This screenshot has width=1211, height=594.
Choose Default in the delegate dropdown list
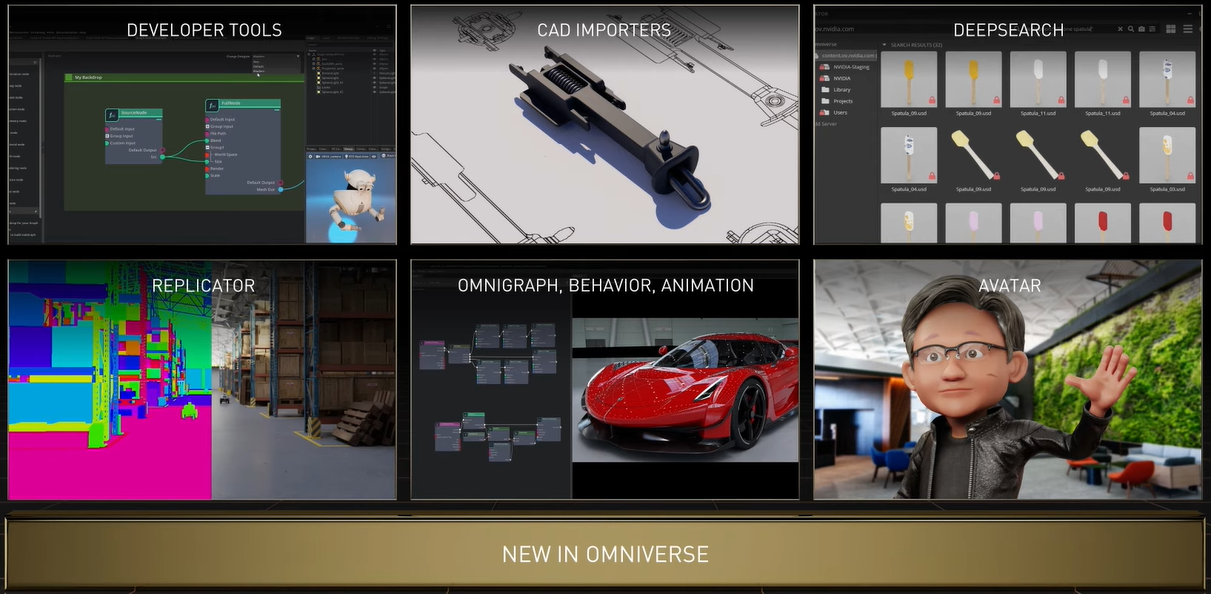(258, 66)
